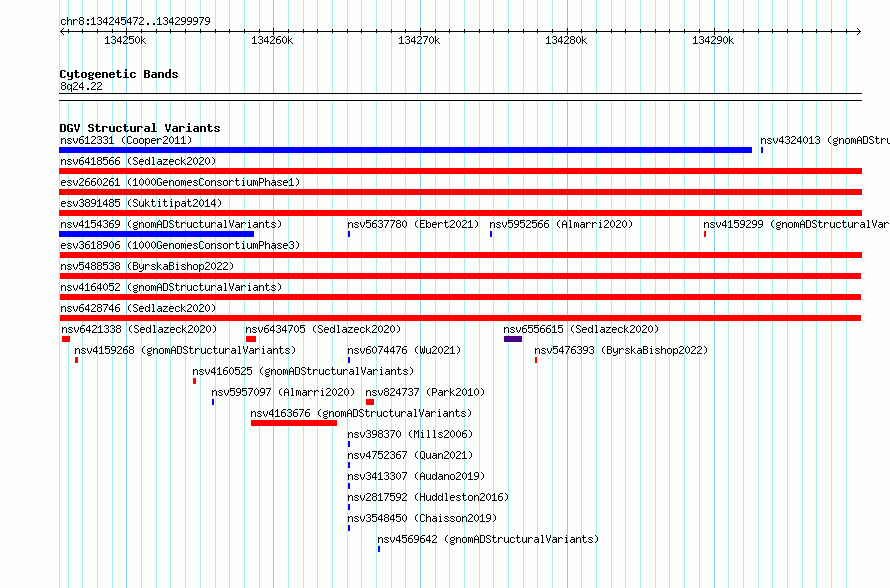Select the small red nsv6434705 bar
This screenshot has width=890, height=588.
(251, 339)
